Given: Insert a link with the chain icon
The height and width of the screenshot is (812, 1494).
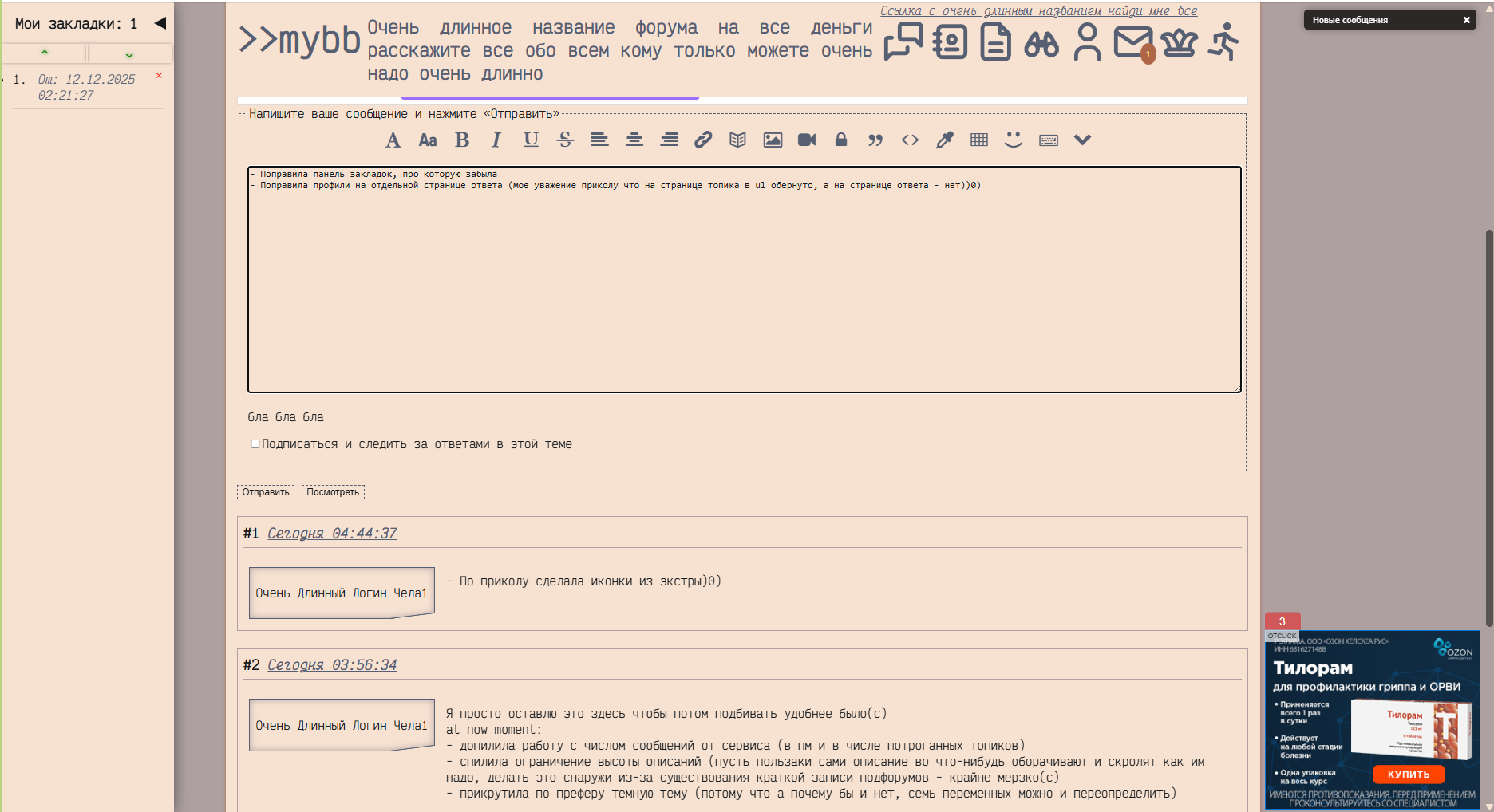Looking at the screenshot, I should tap(702, 140).
